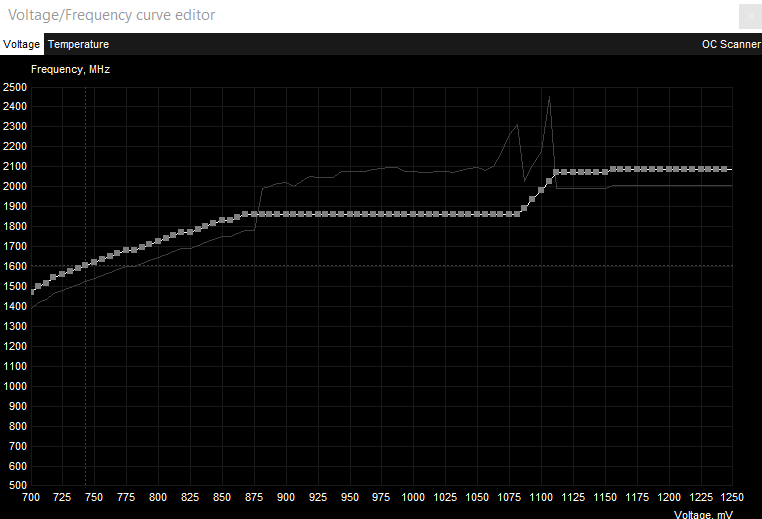Click the 'Frequency, MHz' axis label
762x519 pixels.
(x=70, y=69)
